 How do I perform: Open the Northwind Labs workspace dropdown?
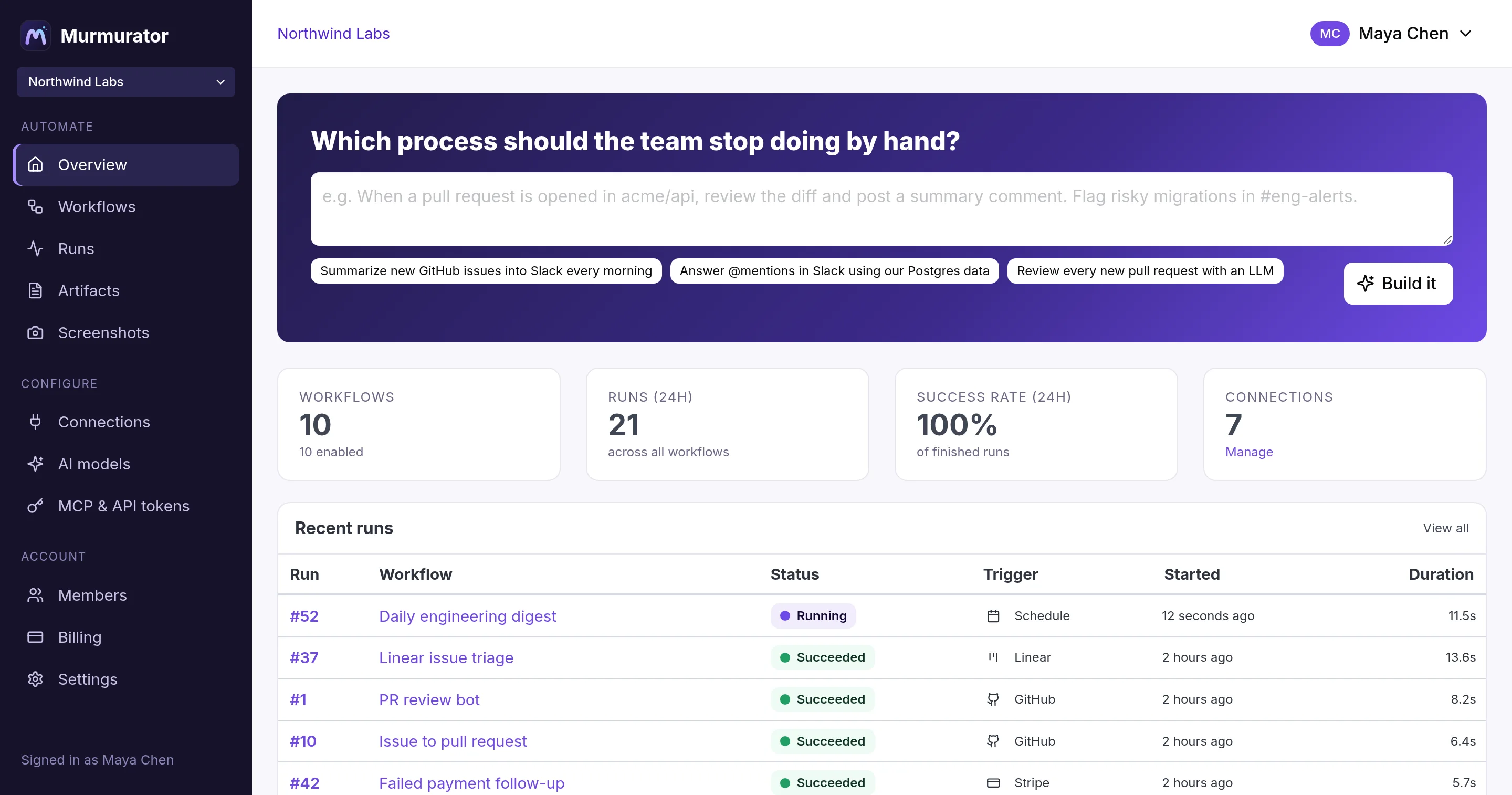(125, 81)
